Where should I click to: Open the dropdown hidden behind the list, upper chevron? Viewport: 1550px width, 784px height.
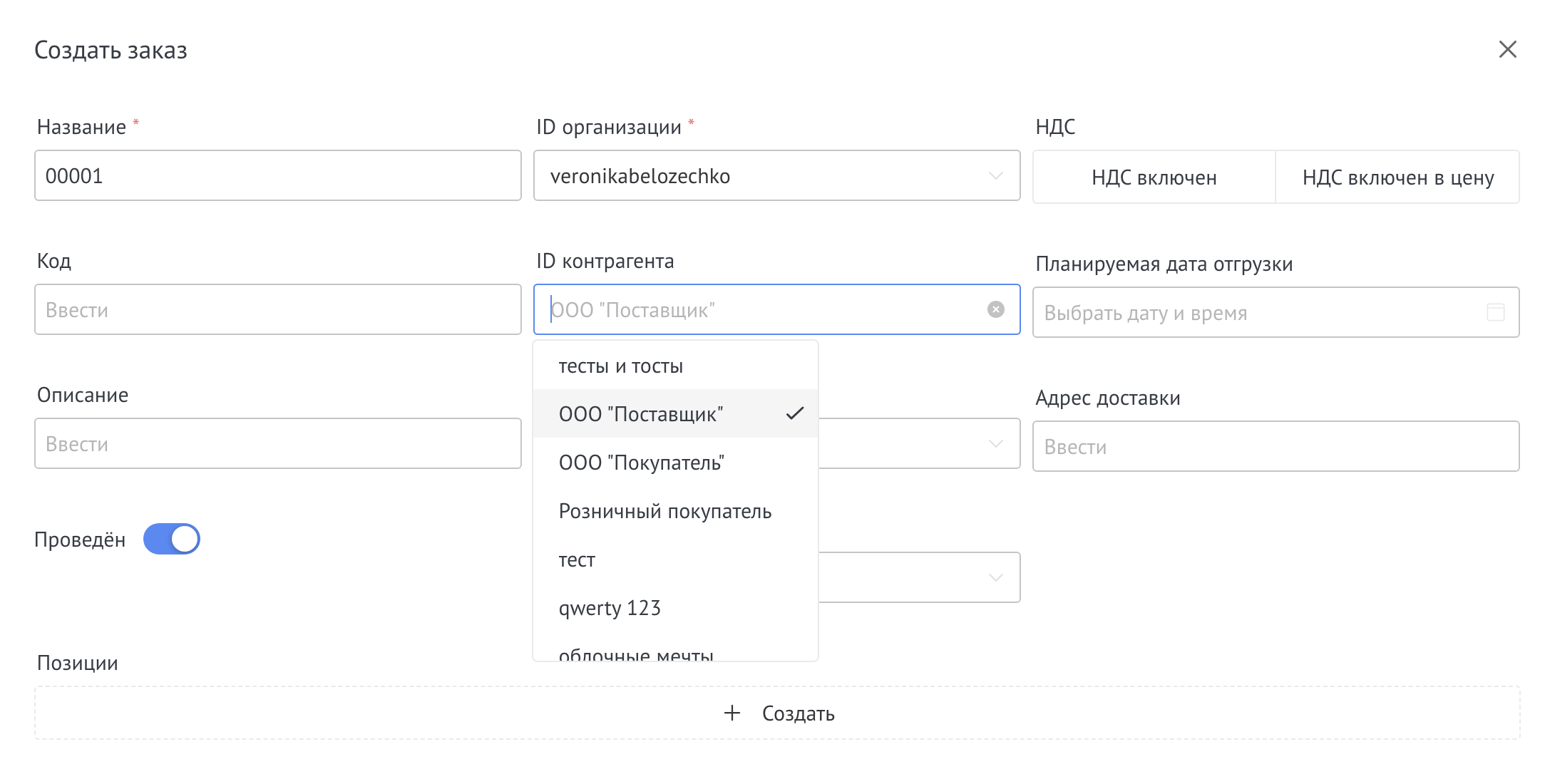997,444
